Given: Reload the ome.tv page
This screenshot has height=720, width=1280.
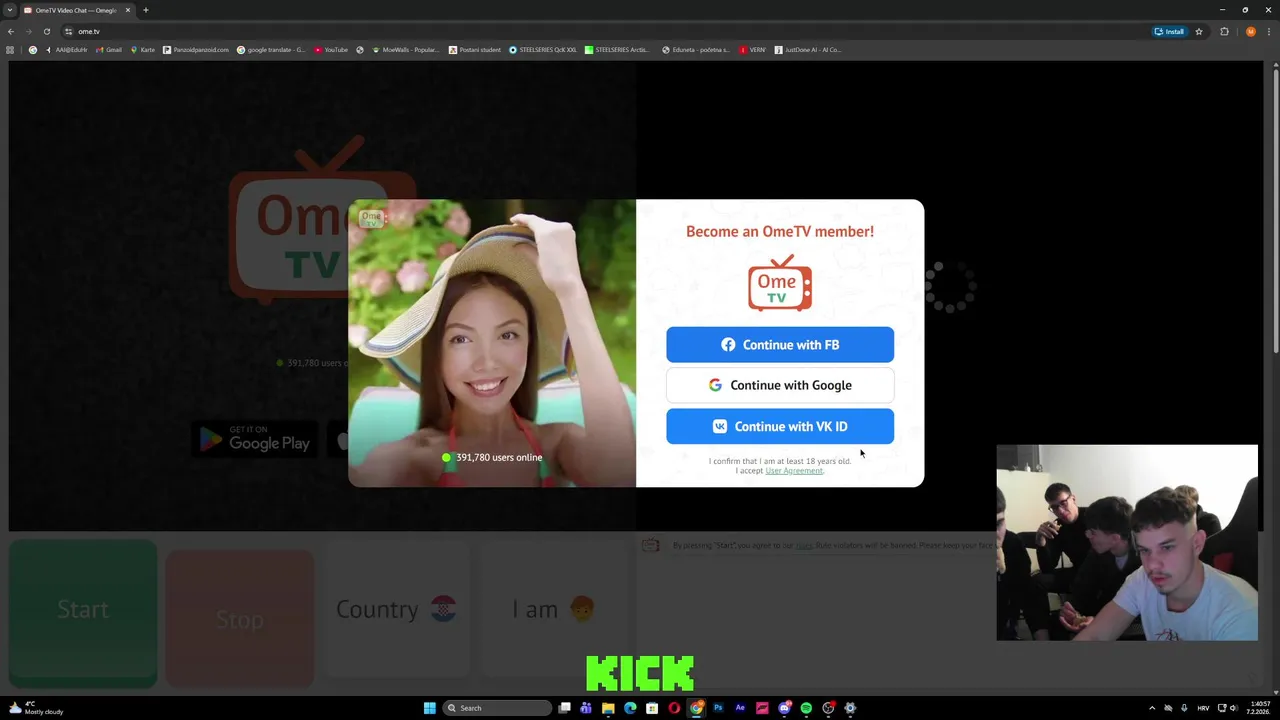Looking at the screenshot, I should coord(46,31).
